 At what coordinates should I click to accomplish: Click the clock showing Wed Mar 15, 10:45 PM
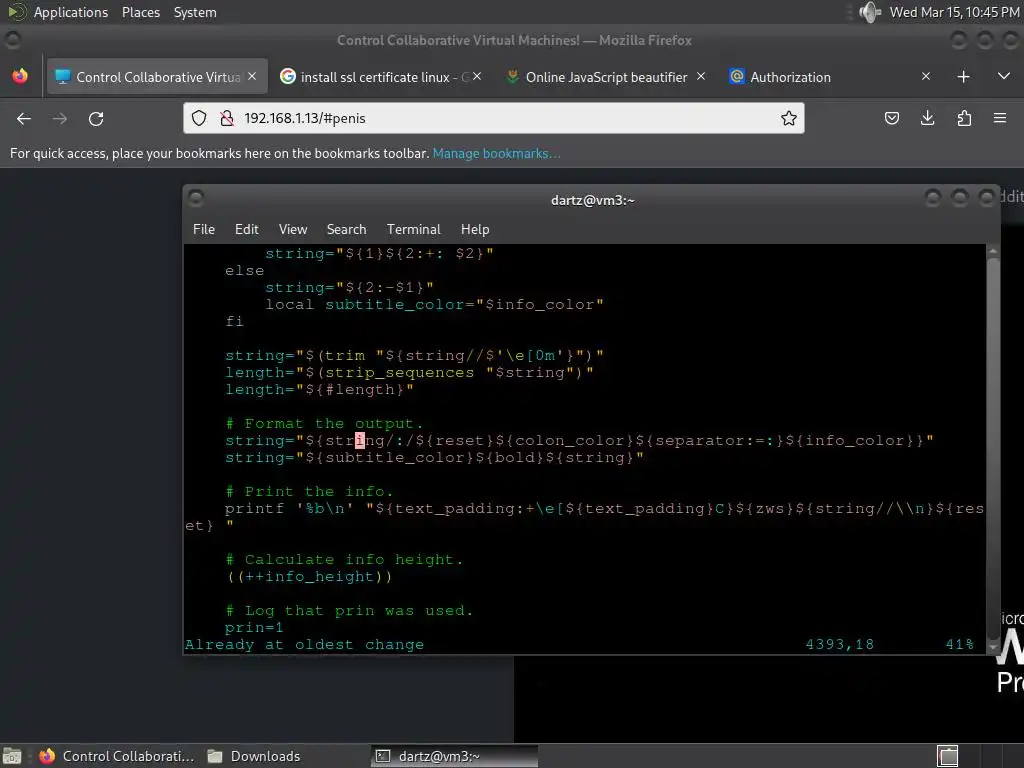tap(953, 12)
